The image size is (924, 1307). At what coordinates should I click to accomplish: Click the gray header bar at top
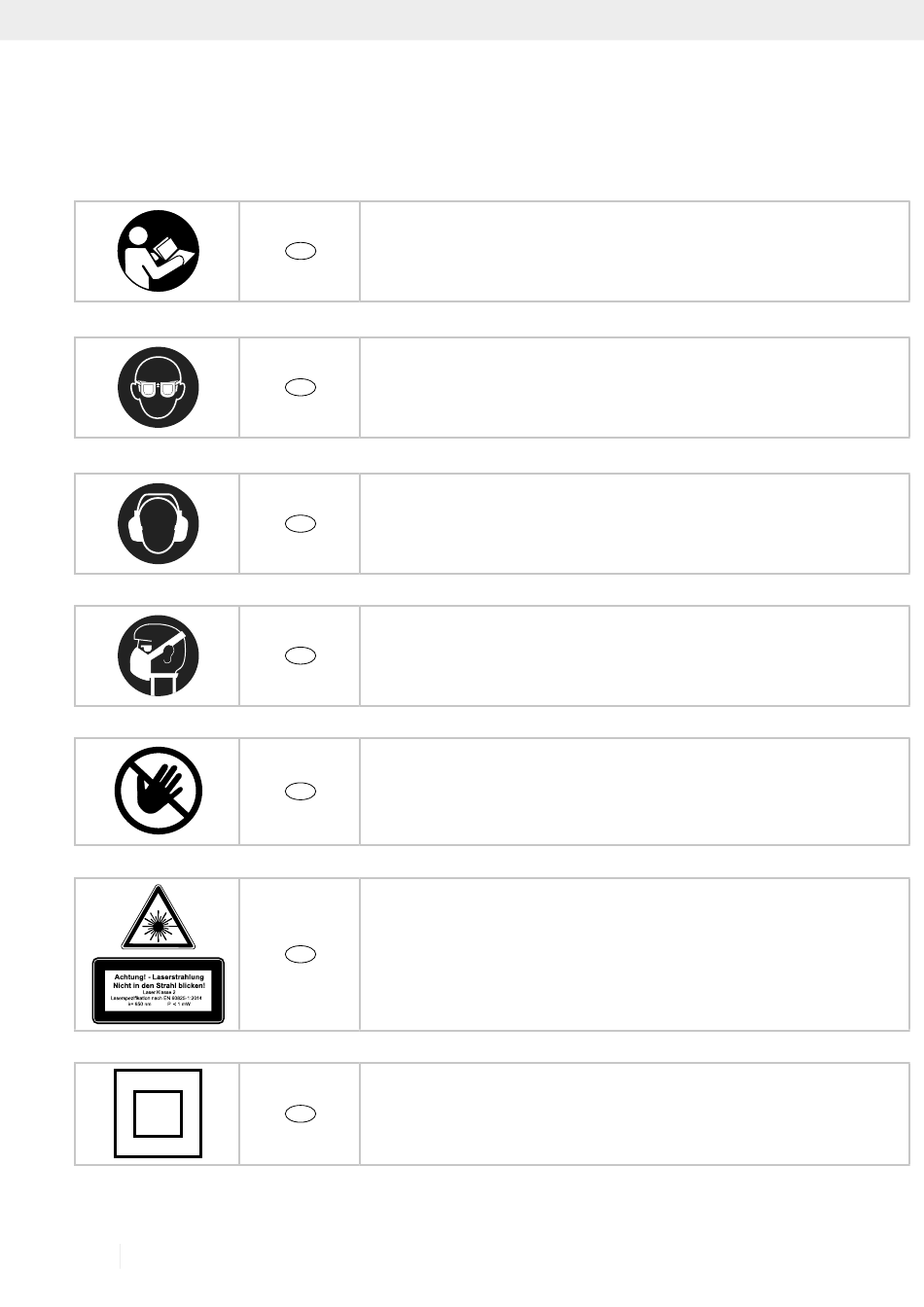click(x=462, y=19)
